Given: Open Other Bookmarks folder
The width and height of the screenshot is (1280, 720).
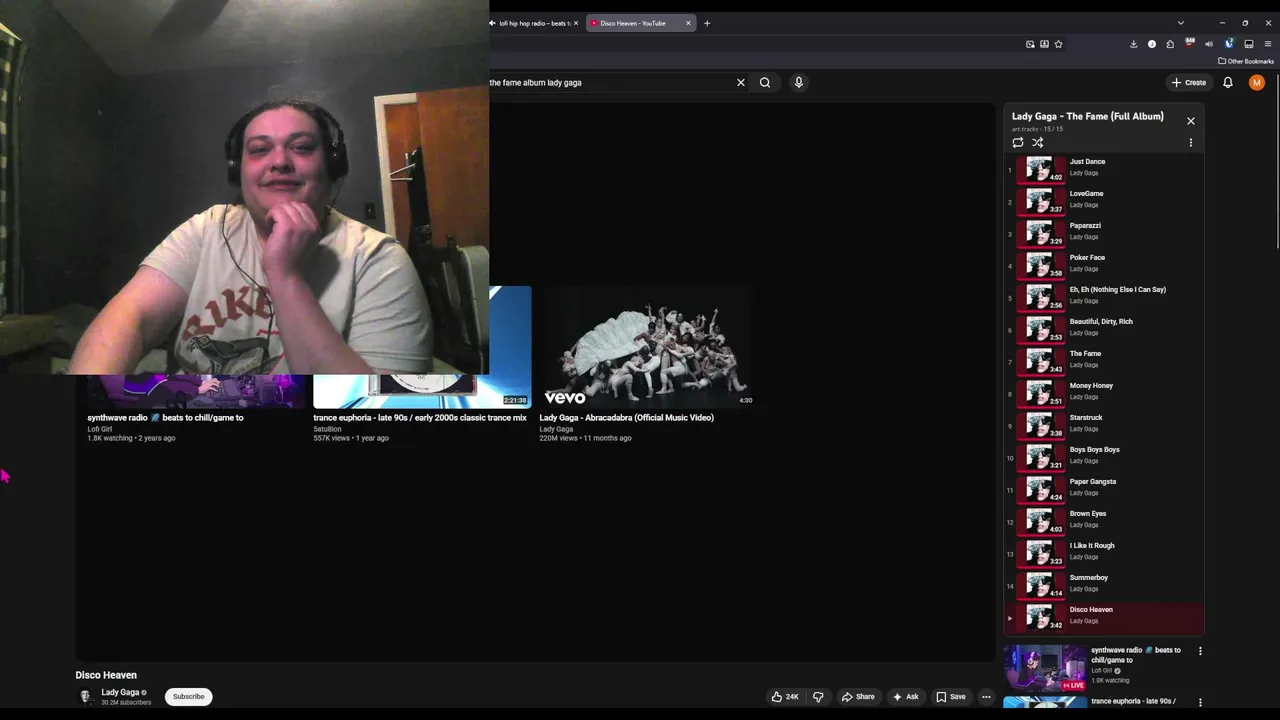Looking at the screenshot, I should point(1246,61).
